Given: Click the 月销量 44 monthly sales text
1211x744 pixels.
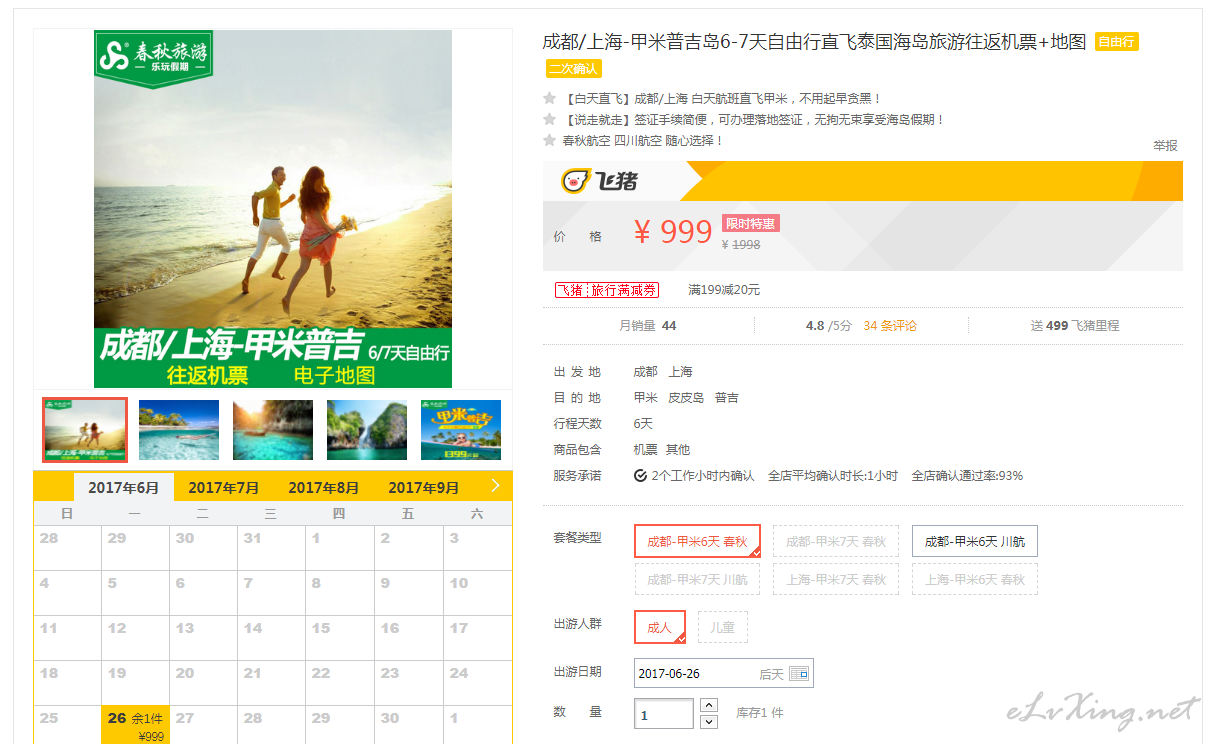Looking at the screenshot, I should click(648, 326).
